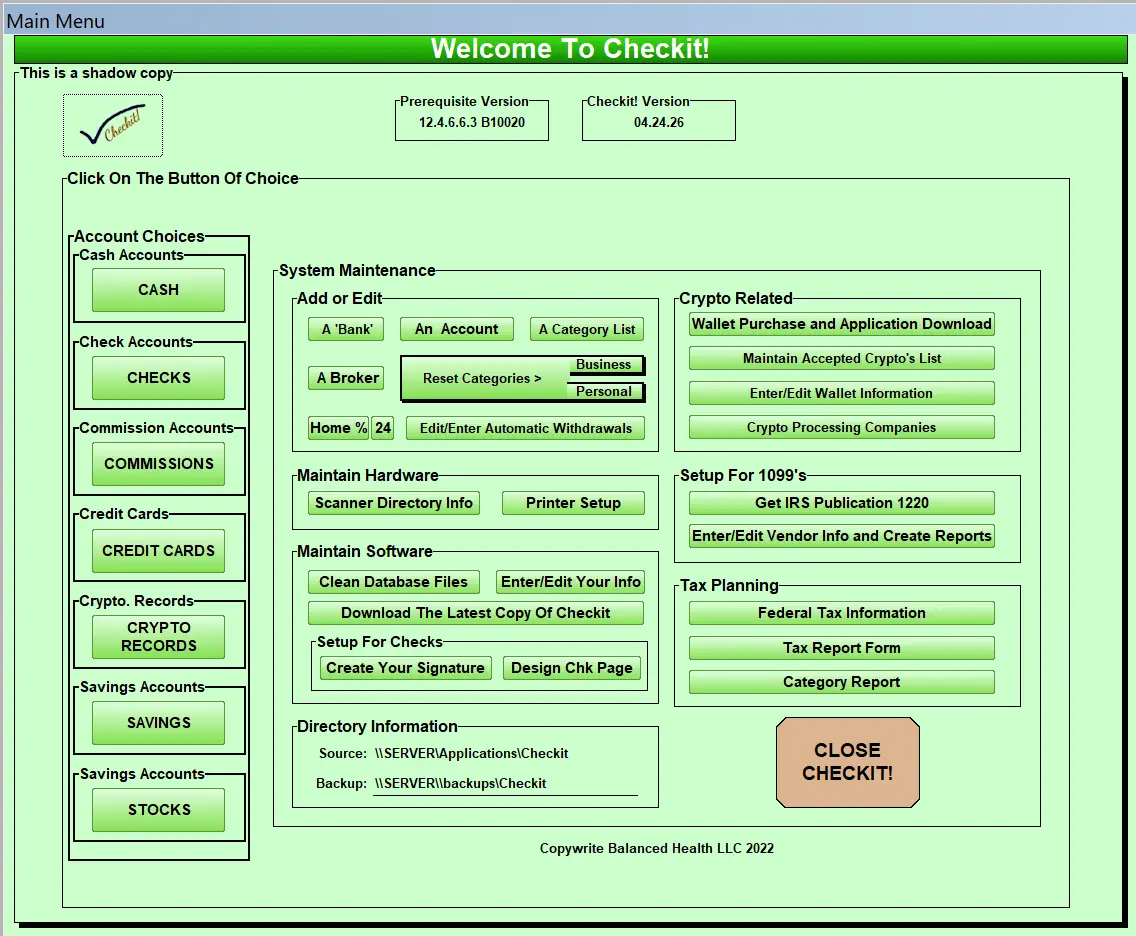Click the CLOSE CHECKIT! button
Viewport: 1136px width, 936px height.
(x=848, y=762)
